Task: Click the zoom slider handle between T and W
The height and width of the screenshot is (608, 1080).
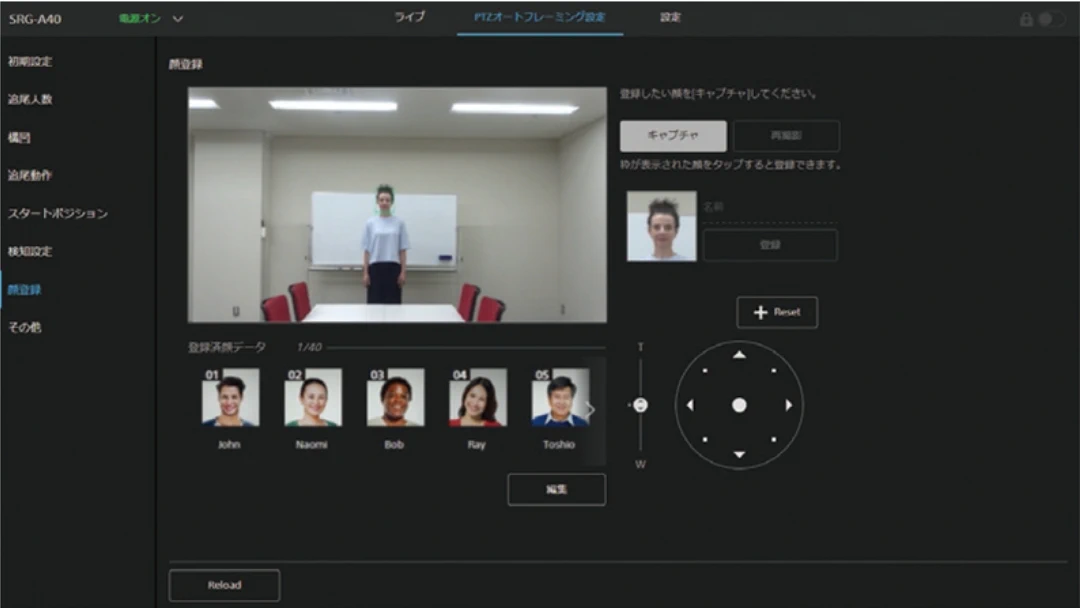Action: tap(640, 405)
